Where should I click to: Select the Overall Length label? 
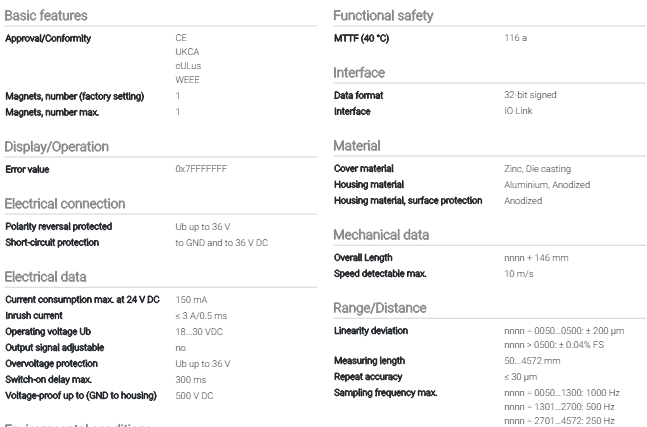coord(363,258)
